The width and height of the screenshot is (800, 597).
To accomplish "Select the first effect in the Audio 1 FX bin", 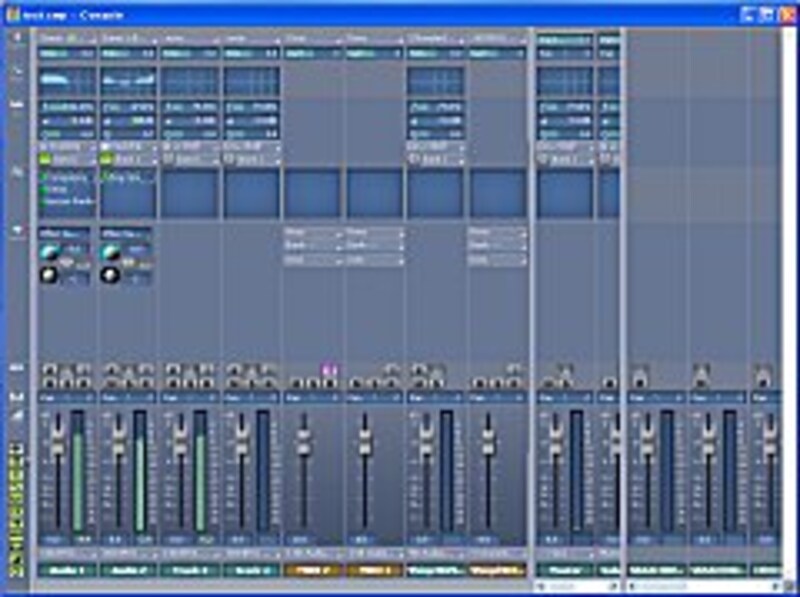I will [x=67, y=178].
